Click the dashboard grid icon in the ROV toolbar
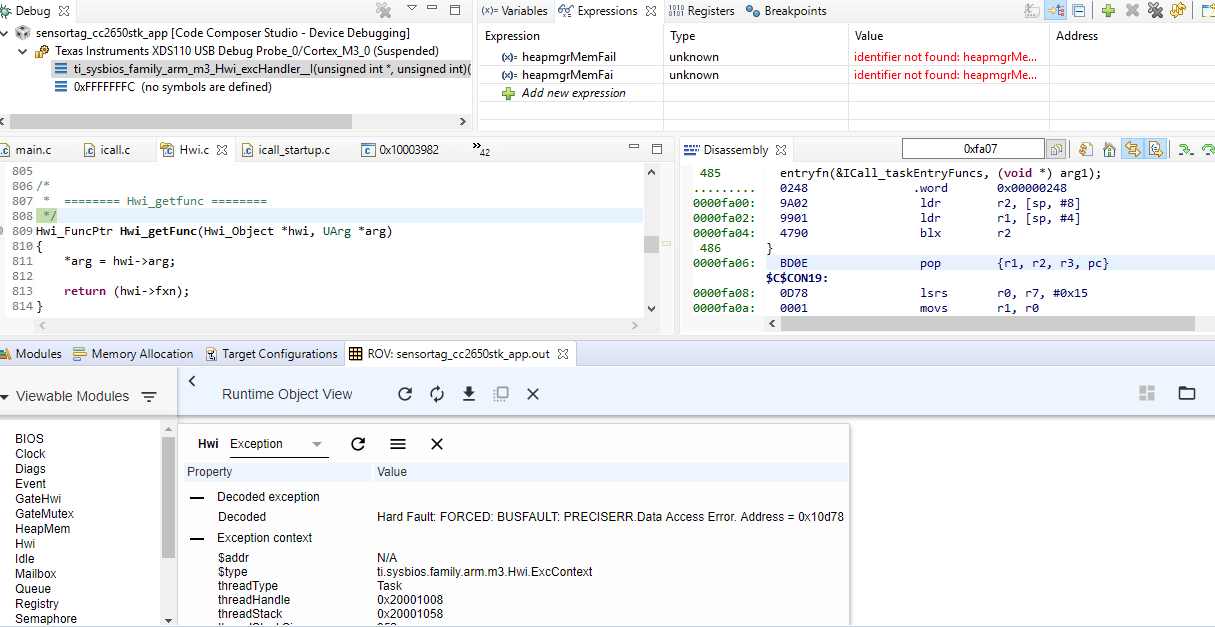Viewport: 1215px width, 627px height. (x=1147, y=394)
